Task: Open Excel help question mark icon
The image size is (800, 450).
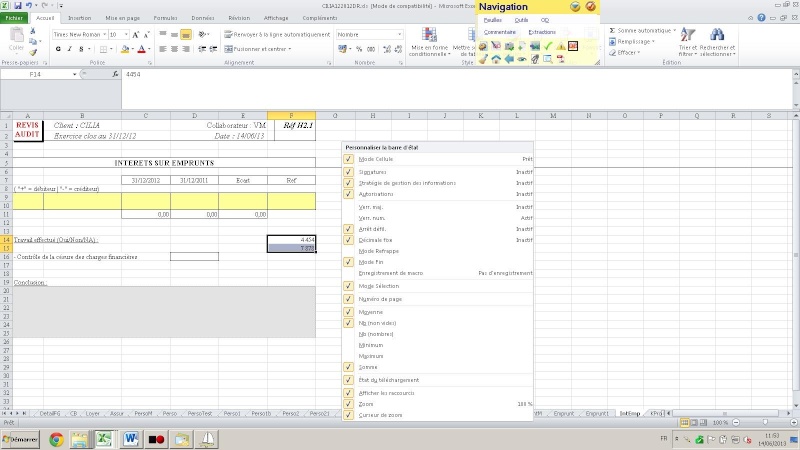Action: pos(761,18)
